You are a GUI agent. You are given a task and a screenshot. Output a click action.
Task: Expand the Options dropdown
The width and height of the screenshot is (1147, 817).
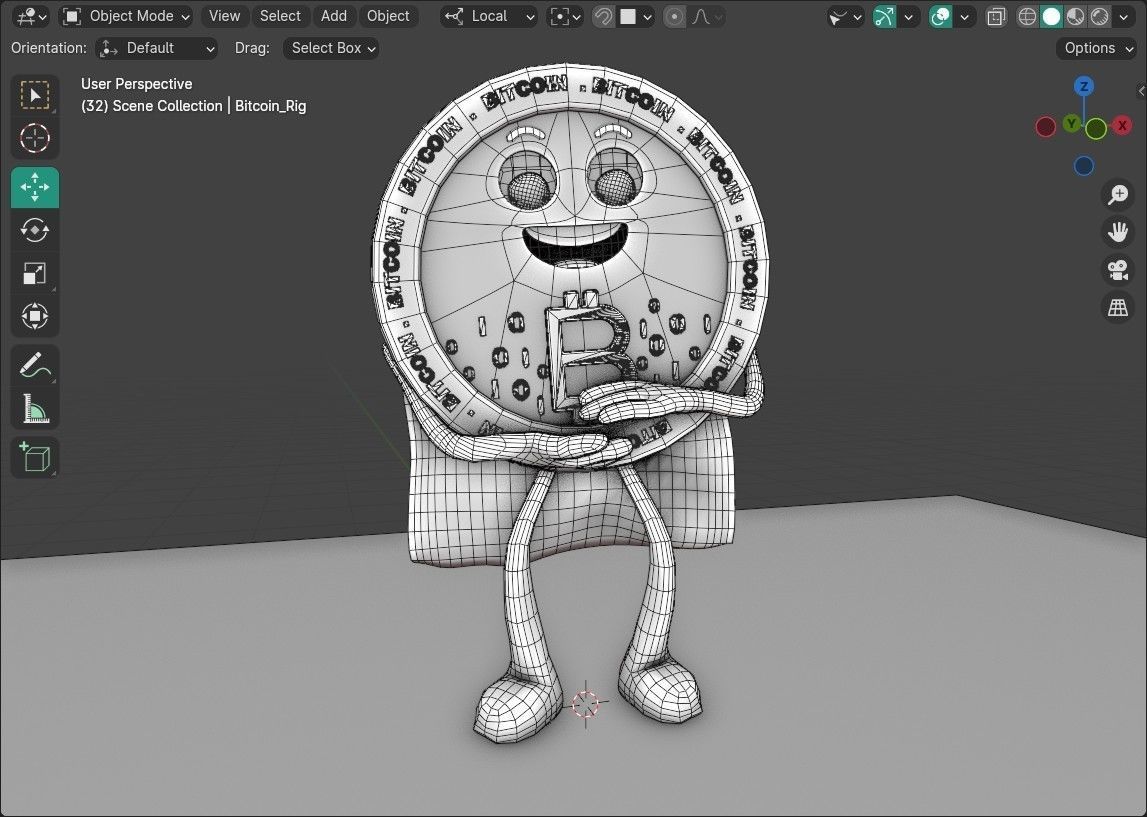(x=1096, y=48)
